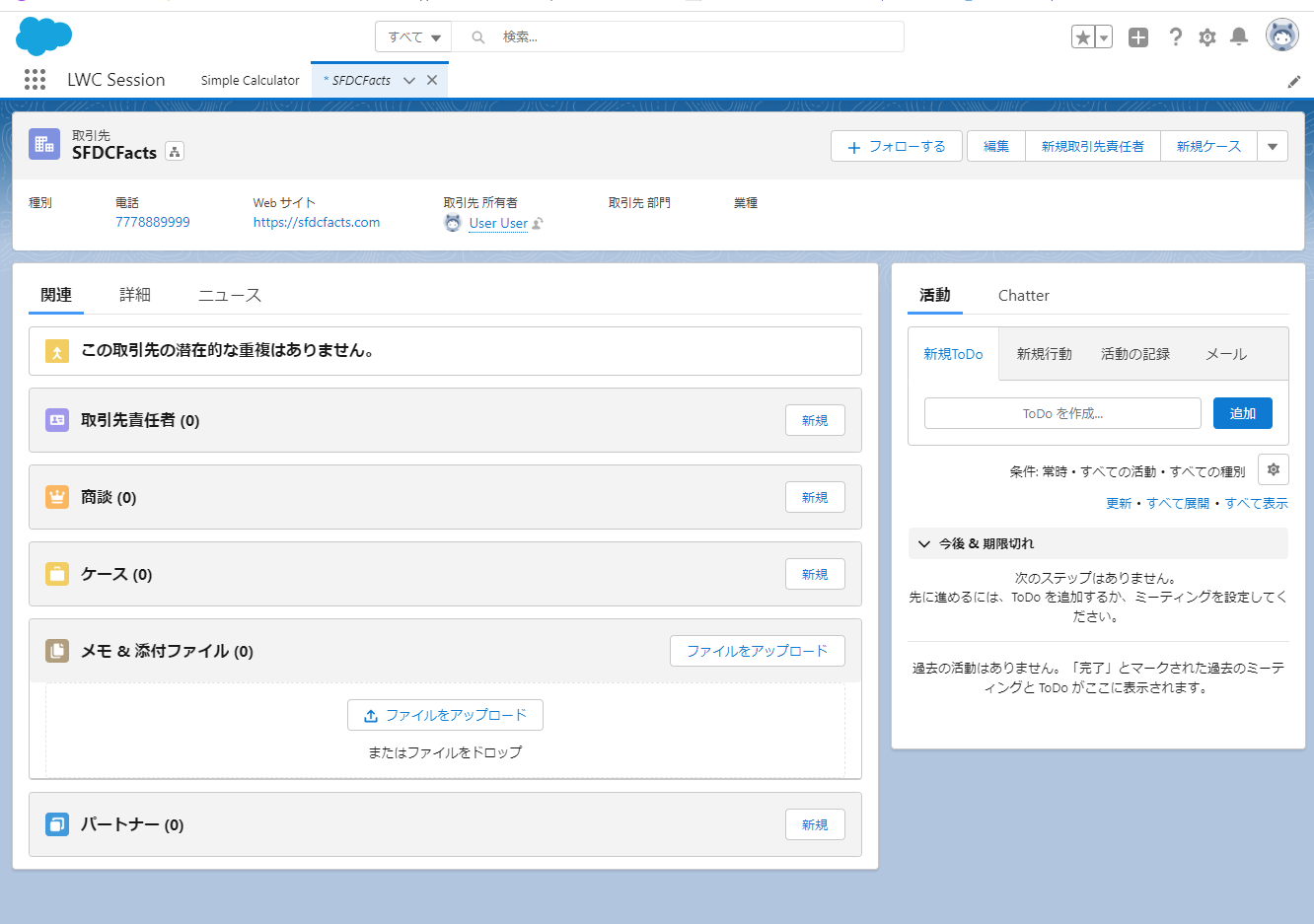This screenshot has height=924, width=1314.
Task: Click 新規 in the パートナー section
Action: tap(815, 824)
